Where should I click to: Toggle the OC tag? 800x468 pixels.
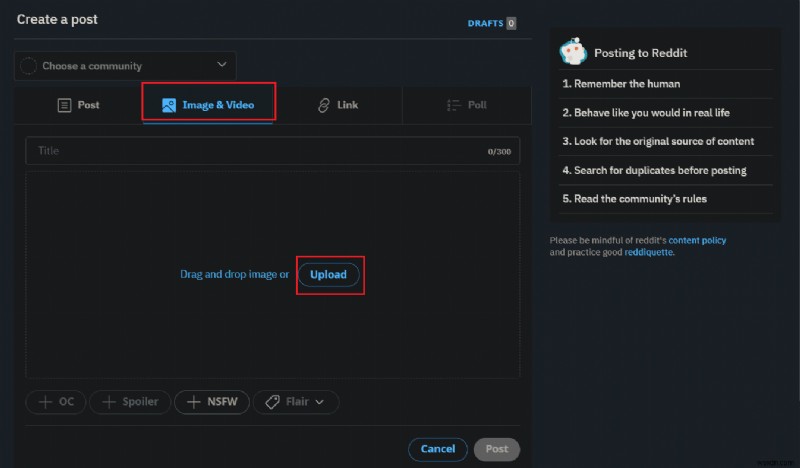[56, 402]
